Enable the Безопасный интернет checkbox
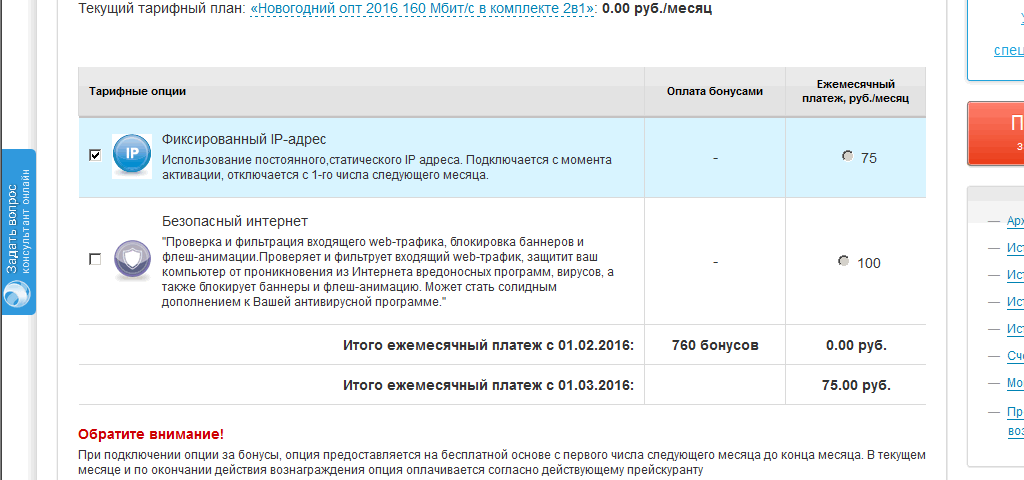1024x480 pixels. 95,259
